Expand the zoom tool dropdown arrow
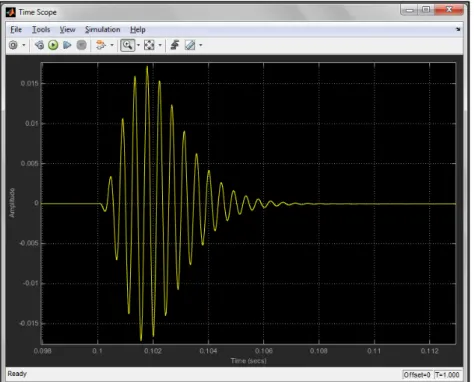474x382 pixels. click(x=138, y=45)
